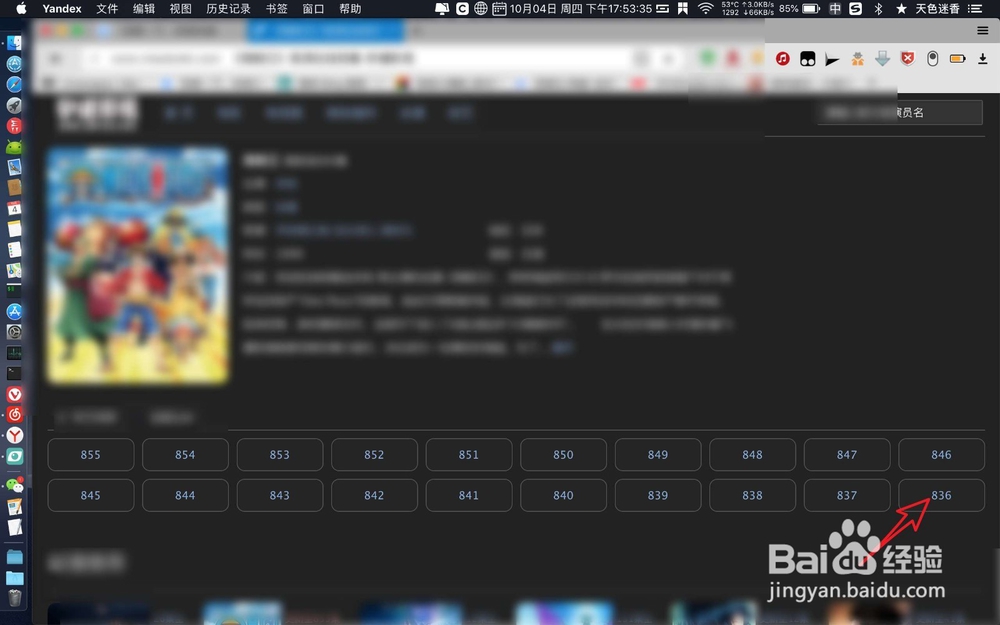Open episode 851
This screenshot has height=625, width=1000.
point(469,455)
